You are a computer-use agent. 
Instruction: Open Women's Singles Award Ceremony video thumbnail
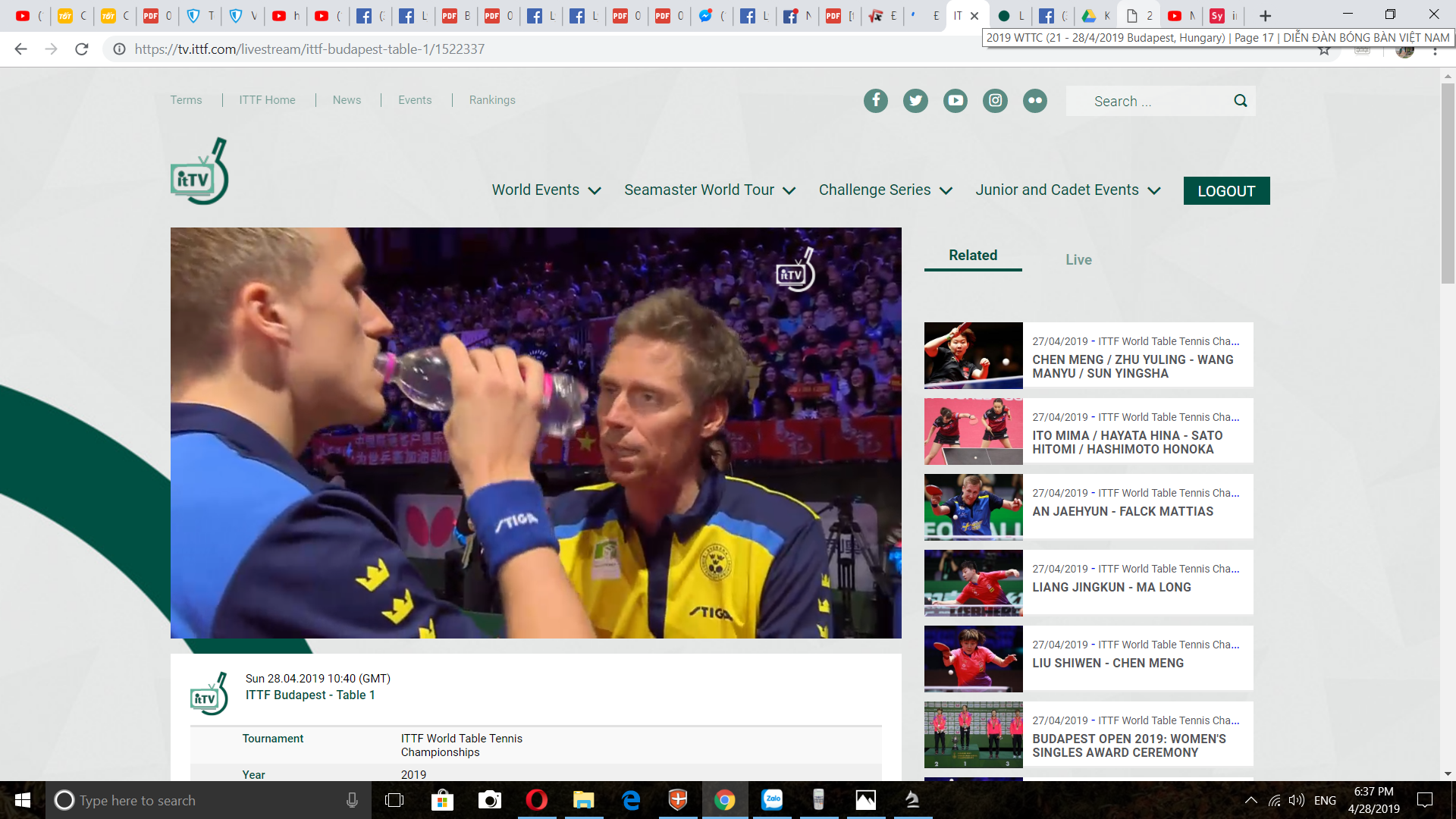(973, 735)
